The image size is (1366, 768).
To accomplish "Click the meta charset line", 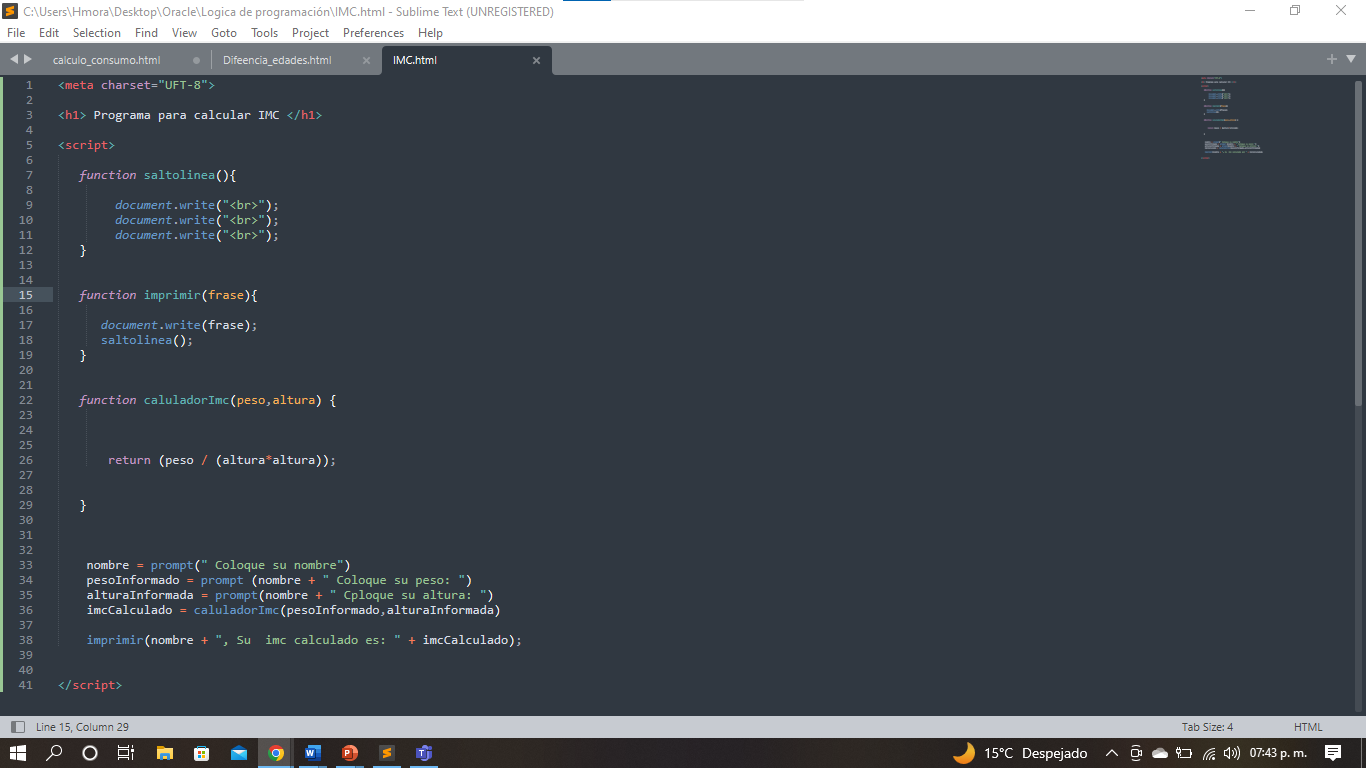I will [x=136, y=85].
